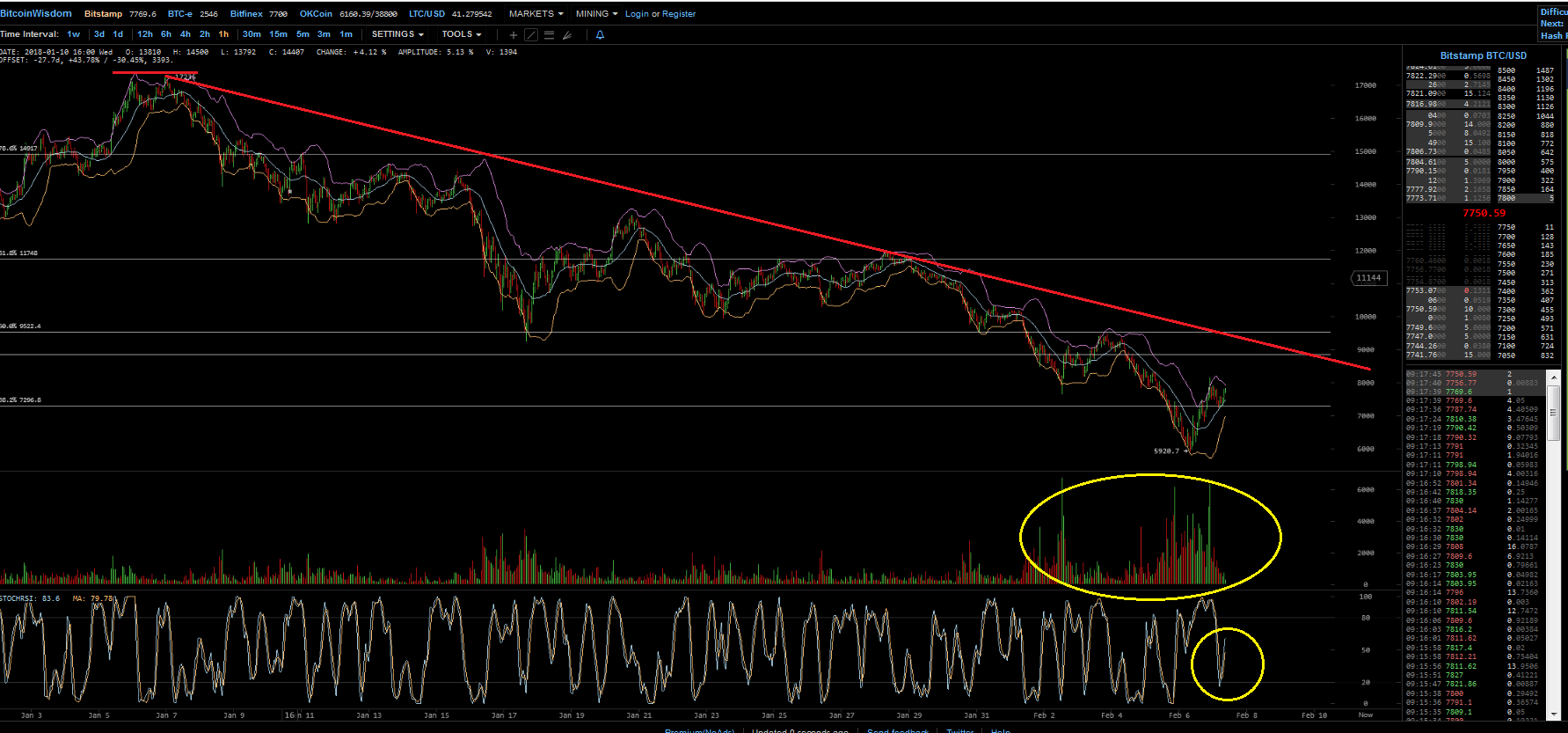Set chart interval to 2h
Screen dimensions: 1568x733
click(205, 34)
